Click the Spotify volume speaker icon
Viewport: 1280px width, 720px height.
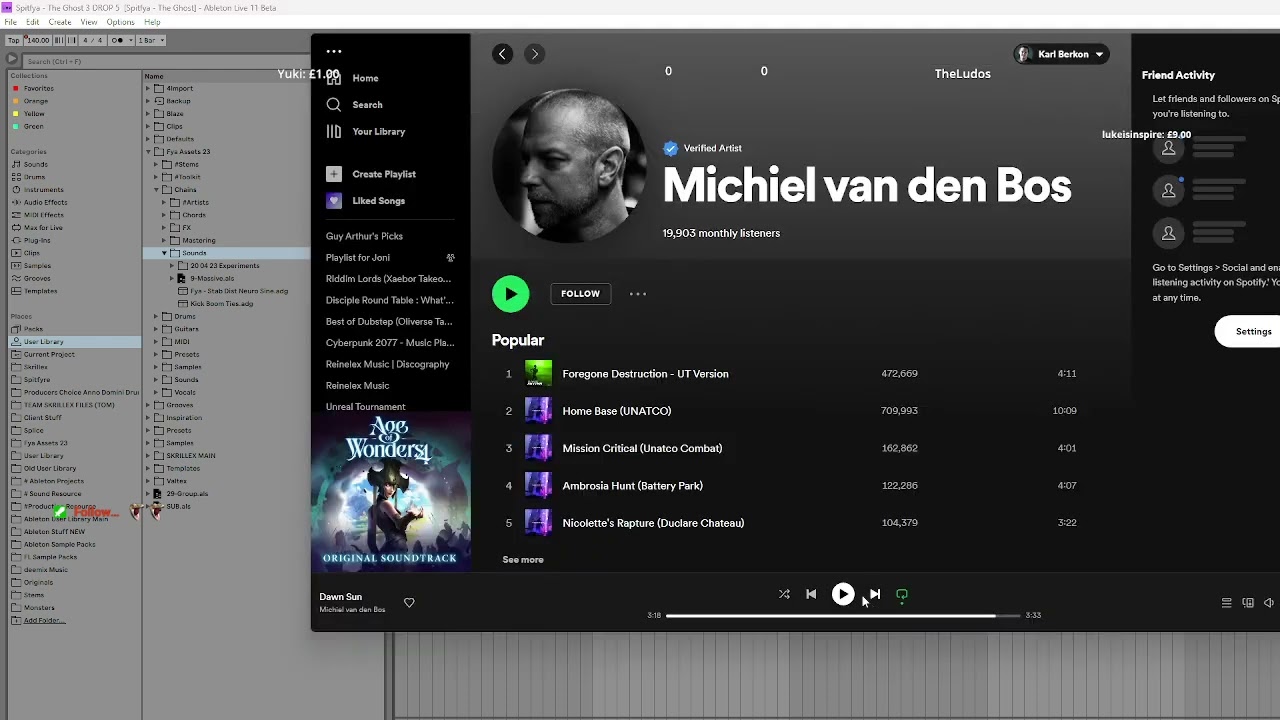1269,603
